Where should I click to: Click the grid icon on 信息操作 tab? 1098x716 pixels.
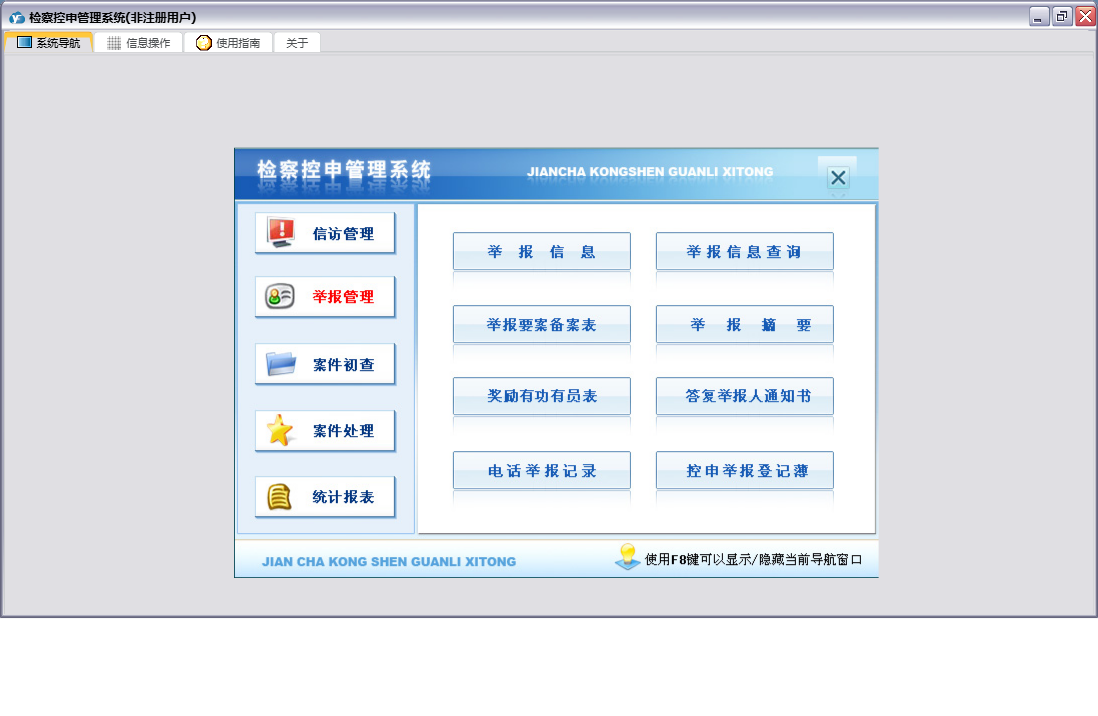[x=113, y=43]
